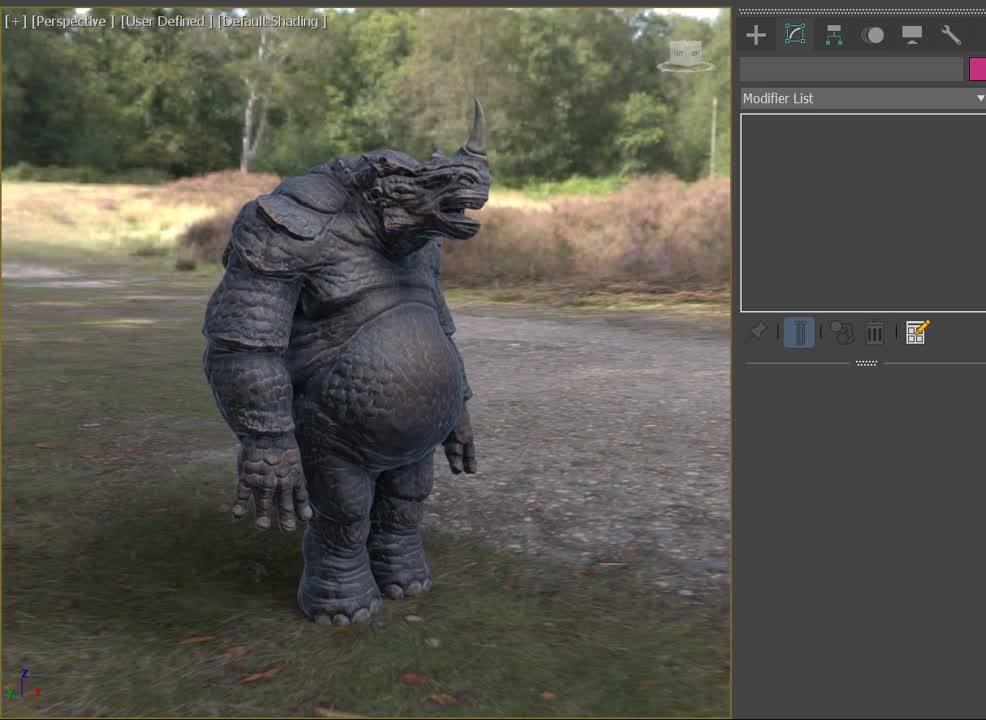Click the panel divider grip handle

(866, 363)
